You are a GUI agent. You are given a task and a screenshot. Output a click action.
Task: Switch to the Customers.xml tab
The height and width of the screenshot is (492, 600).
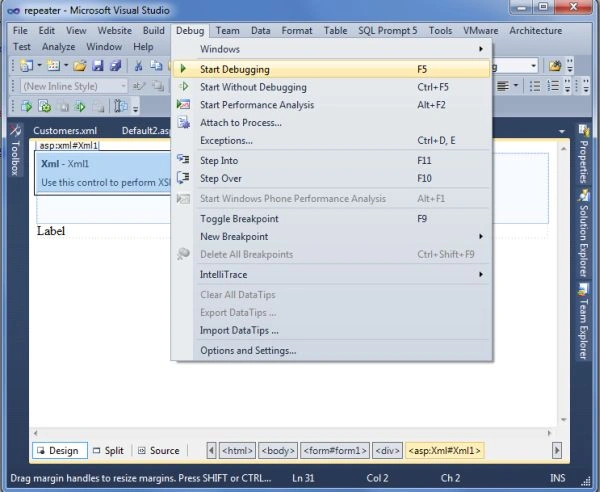tap(65, 130)
